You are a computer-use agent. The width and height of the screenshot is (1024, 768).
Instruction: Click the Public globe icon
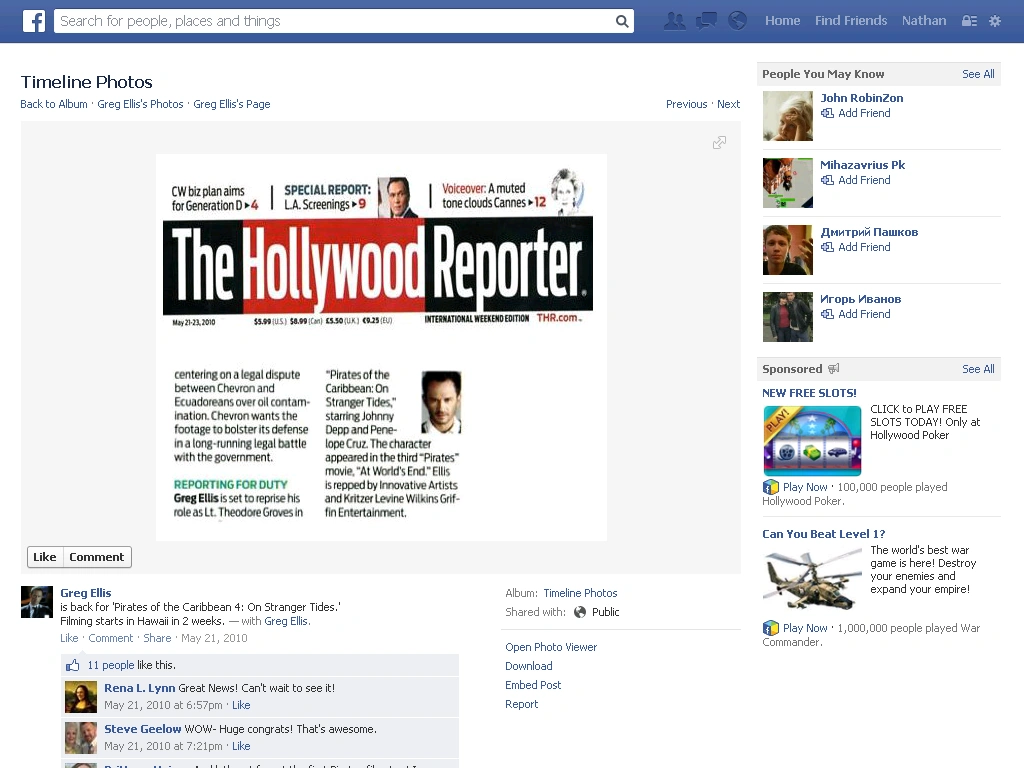[580, 612]
